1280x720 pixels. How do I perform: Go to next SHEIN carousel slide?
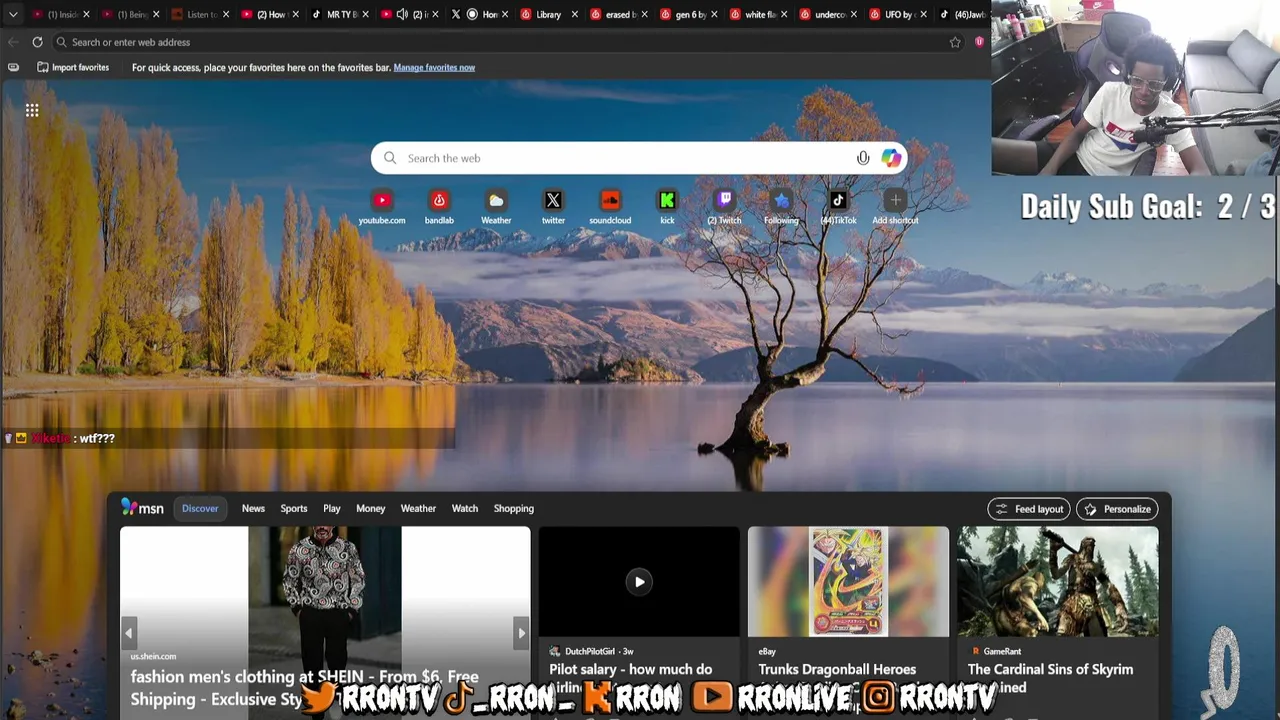click(521, 632)
